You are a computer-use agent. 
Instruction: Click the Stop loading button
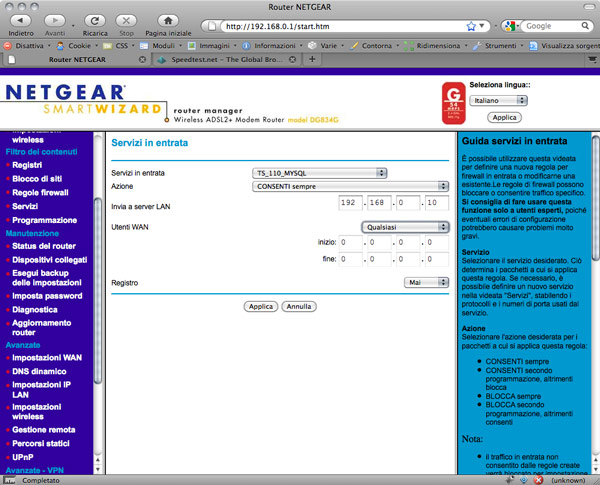click(126, 21)
